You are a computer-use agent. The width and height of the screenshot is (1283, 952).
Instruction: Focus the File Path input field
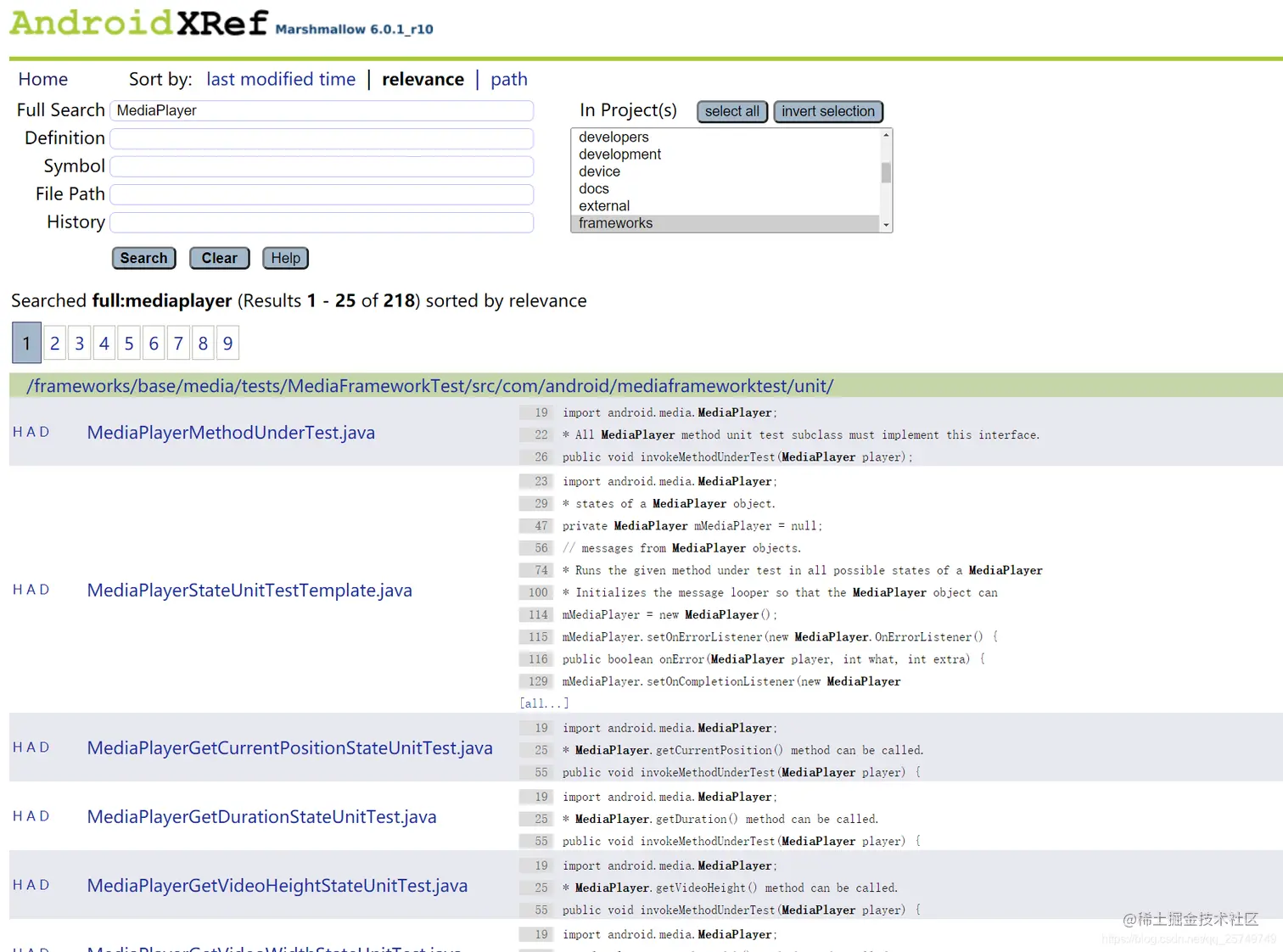(x=322, y=194)
